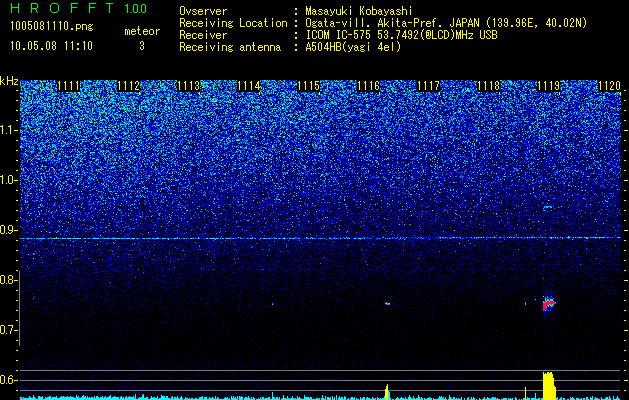The width and height of the screenshot is (629, 400).
Task: Click the HROFFT 1.00 title text
Action: (x=79, y=8)
